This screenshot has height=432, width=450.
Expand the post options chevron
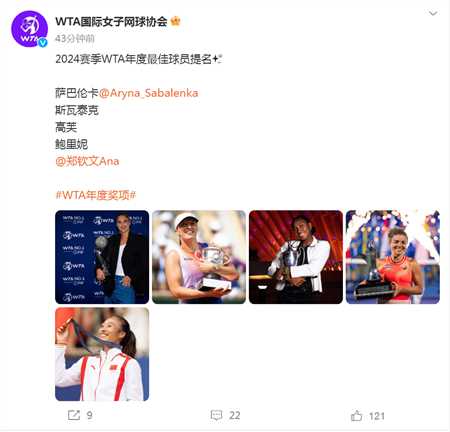433,14
